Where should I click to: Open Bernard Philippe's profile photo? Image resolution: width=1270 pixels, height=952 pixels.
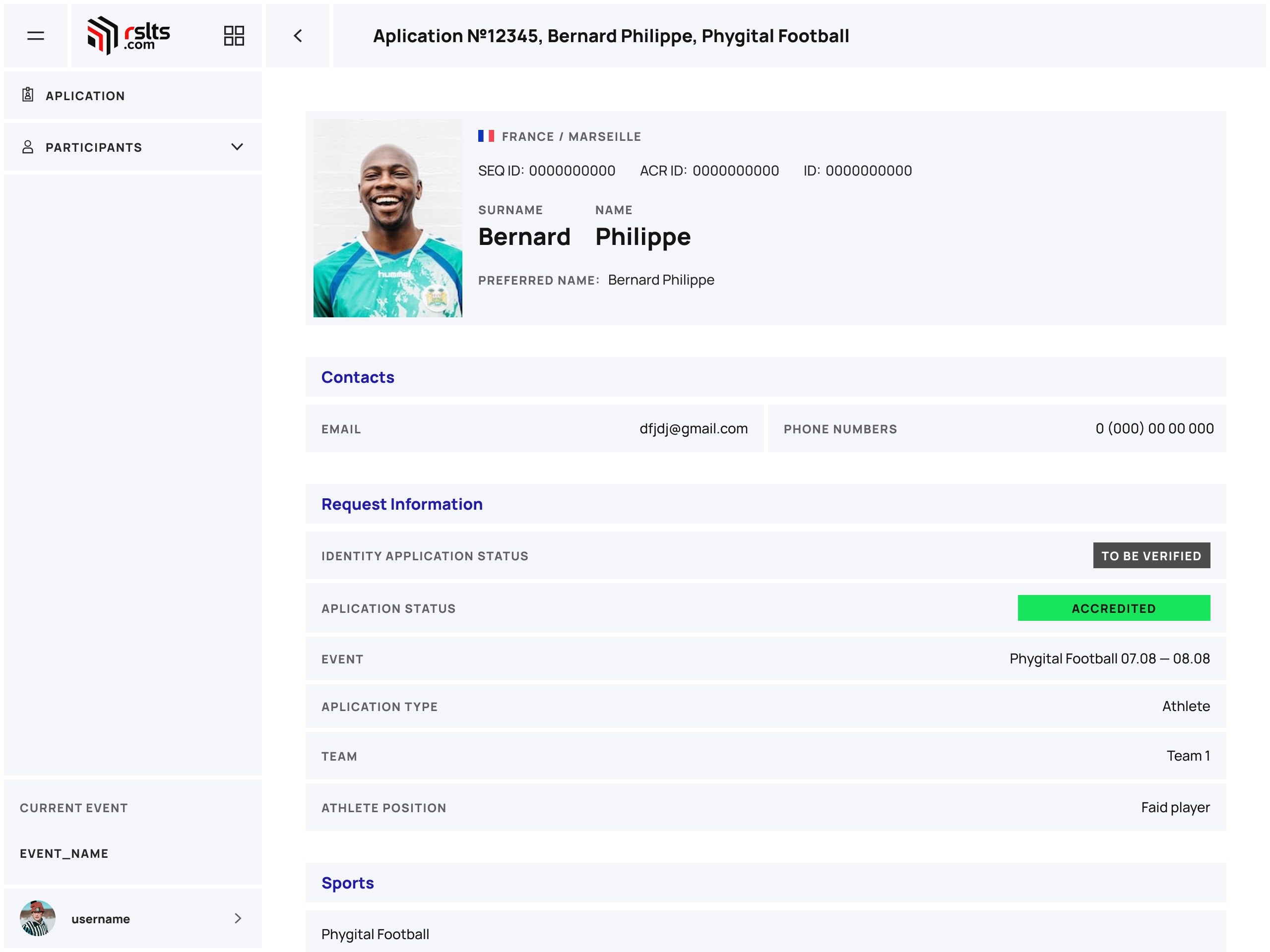(387, 218)
